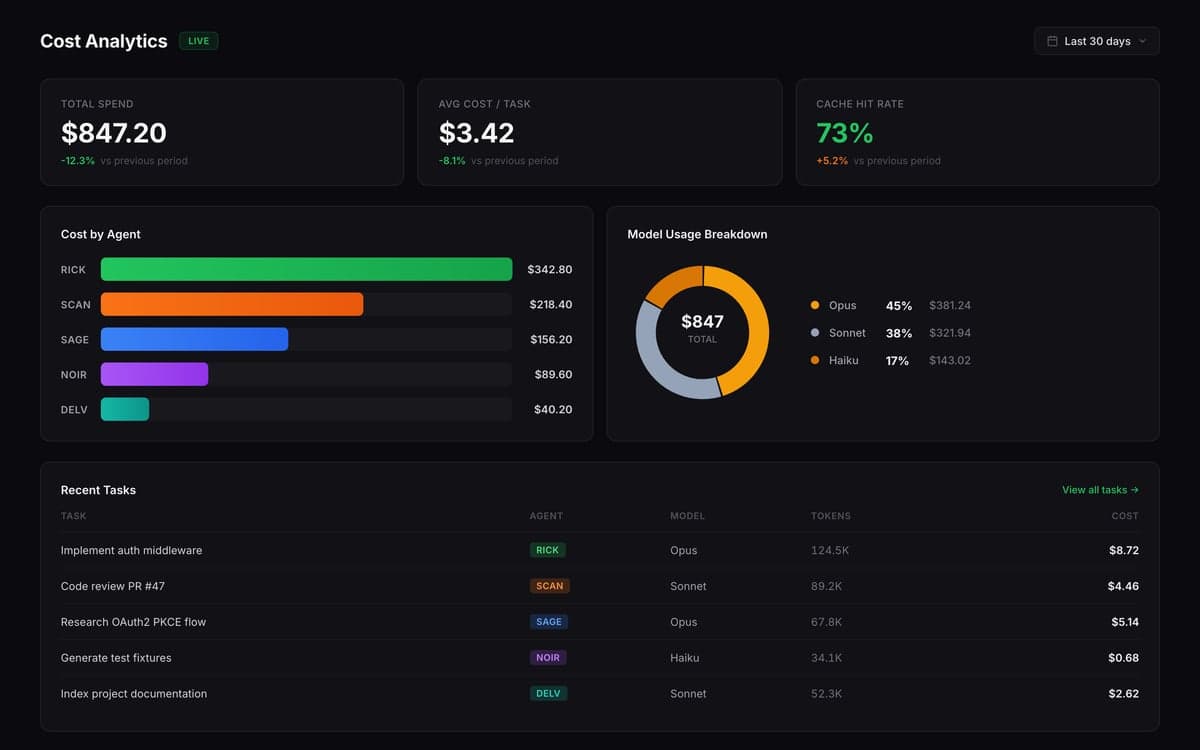The height and width of the screenshot is (750, 1200).
Task: Click the donut chart center total
Action: tap(701, 330)
